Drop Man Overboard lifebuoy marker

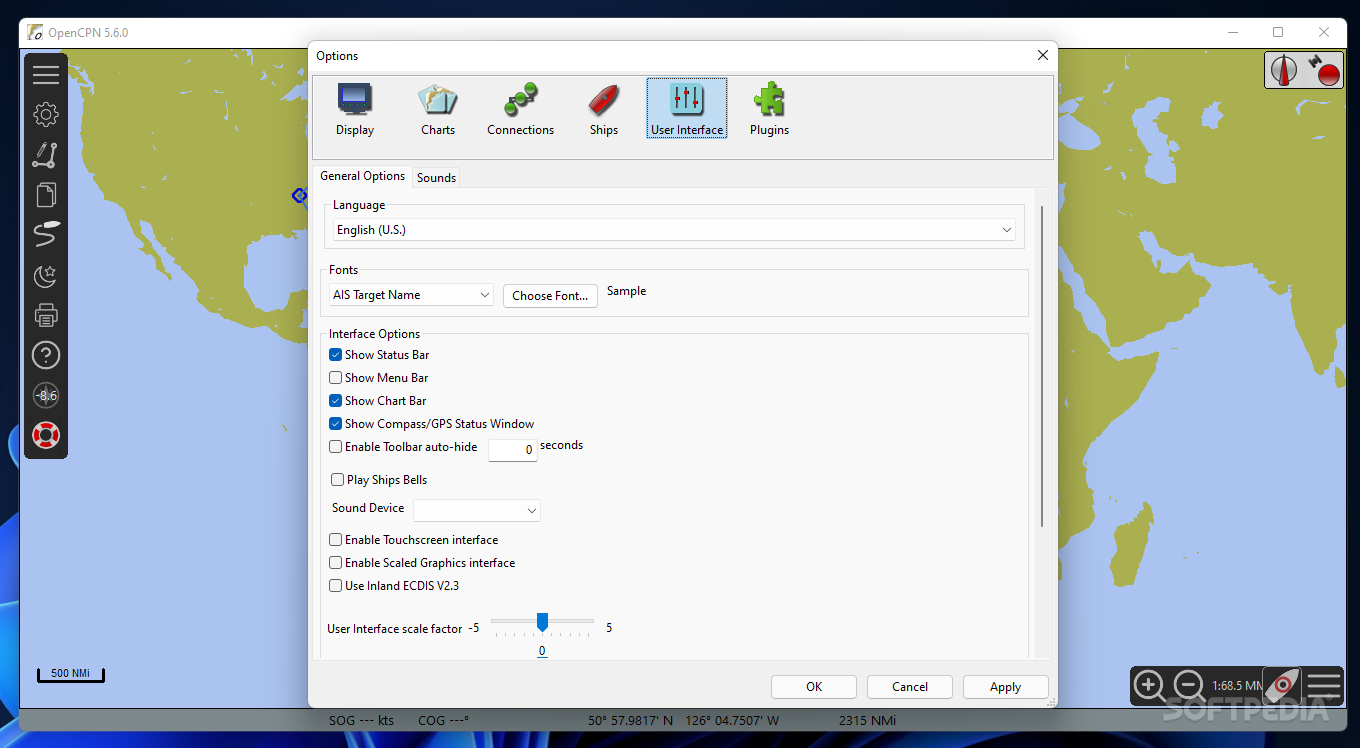click(x=46, y=436)
